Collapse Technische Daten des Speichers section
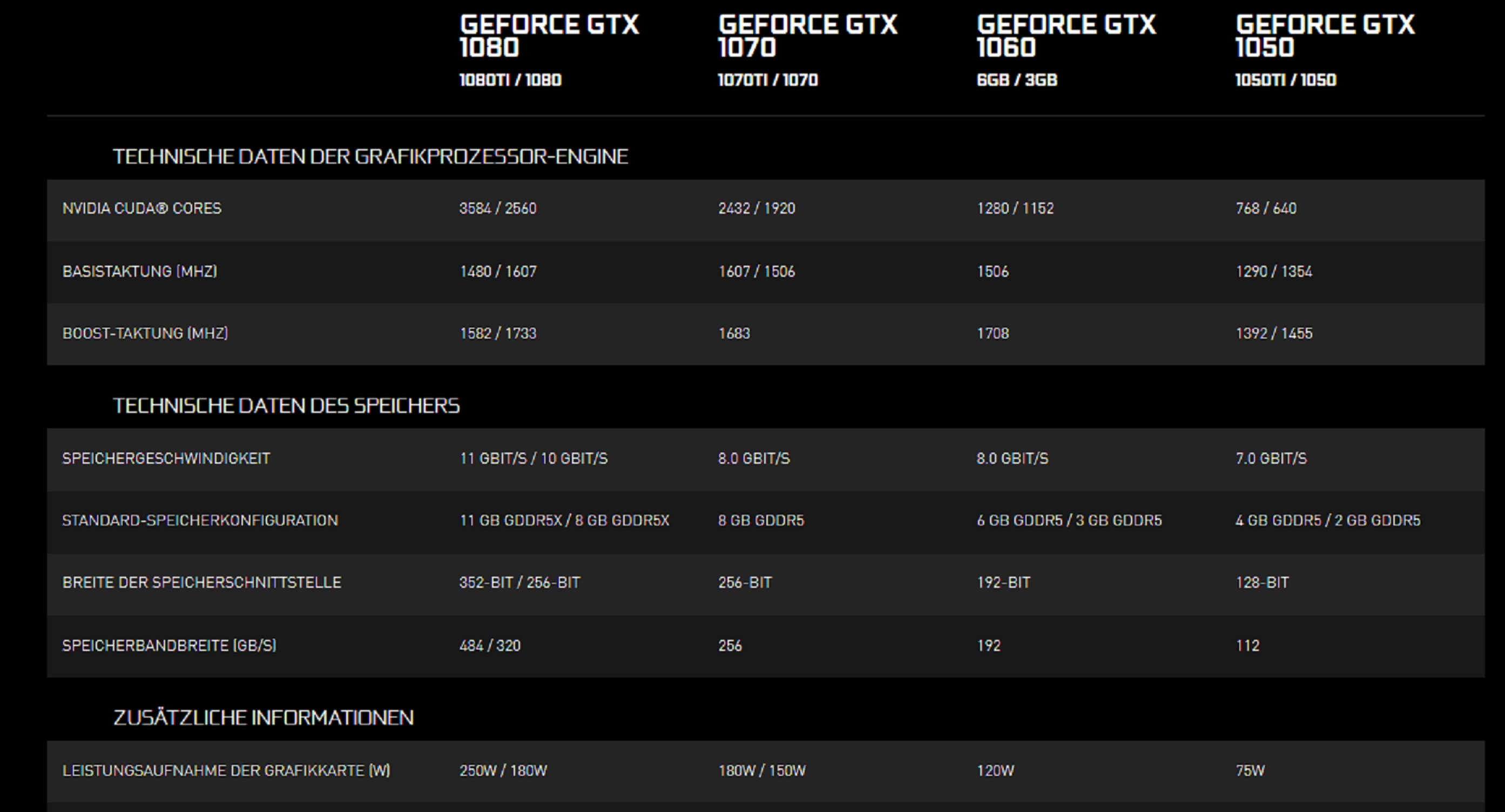The width and height of the screenshot is (1505, 812). point(286,405)
